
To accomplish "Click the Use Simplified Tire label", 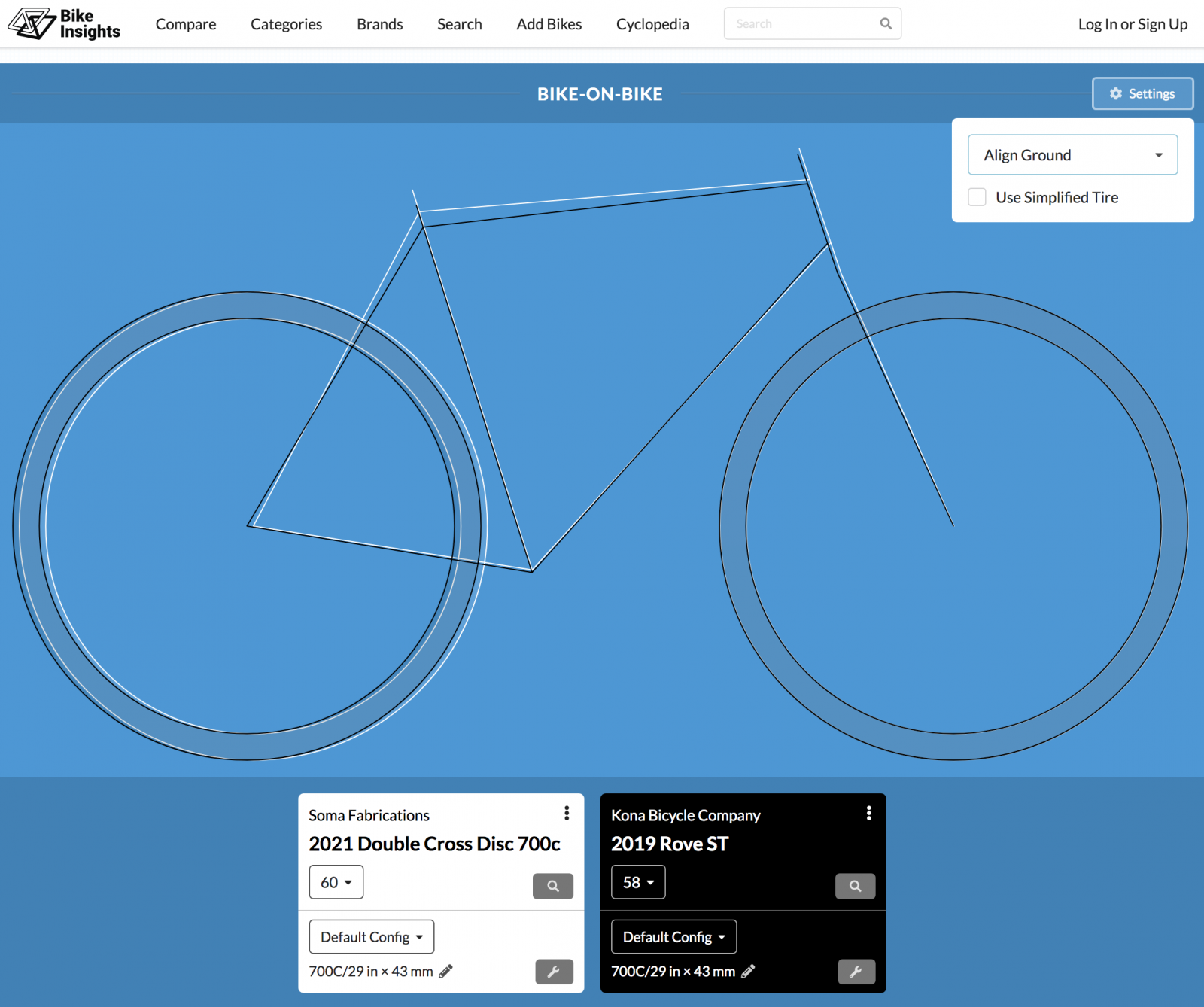I will pos(1057,197).
